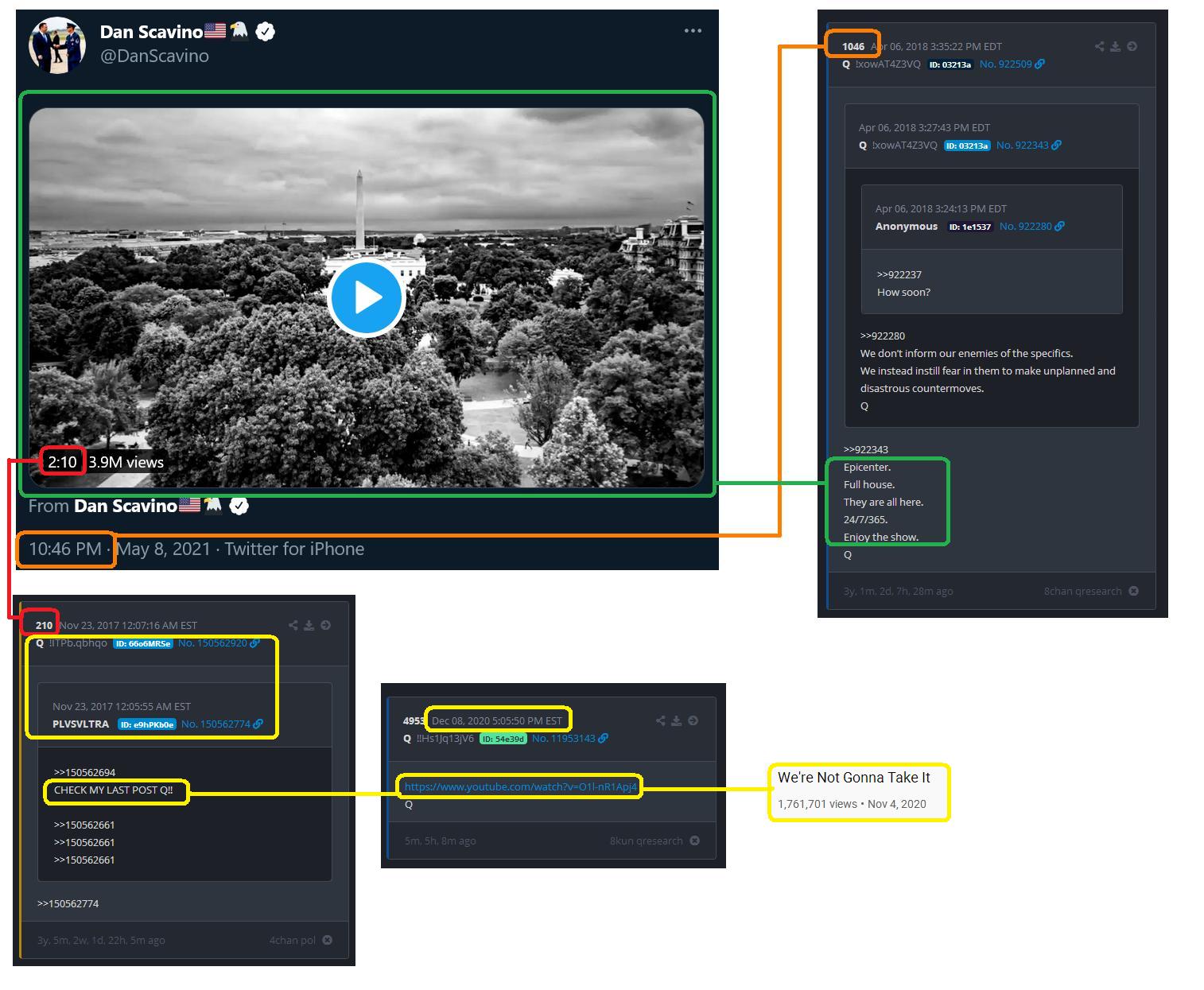Image resolution: width=1204 pixels, height=990 pixels.
Task: Click the verified badge after 'From Dan Scavino'
Action: [x=239, y=506]
